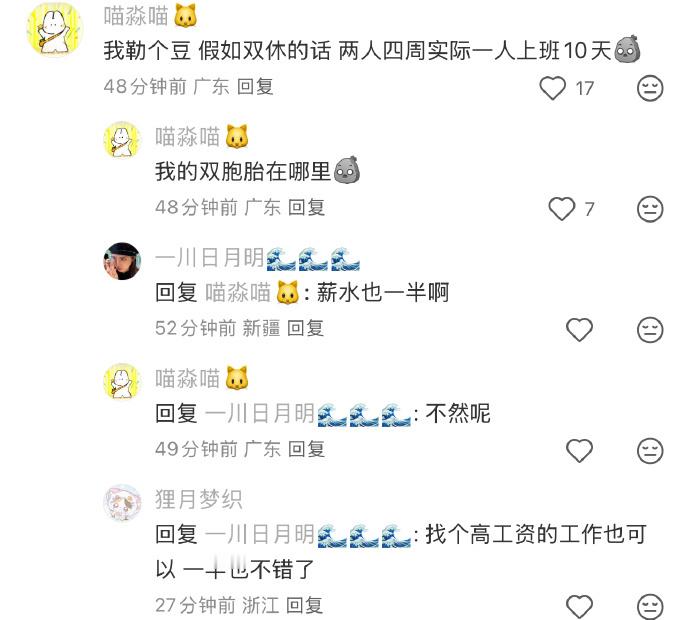This screenshot has height=620, width=690.
Task: Reply to the 49分钟前 广东 comment
Action: point(306,449)
